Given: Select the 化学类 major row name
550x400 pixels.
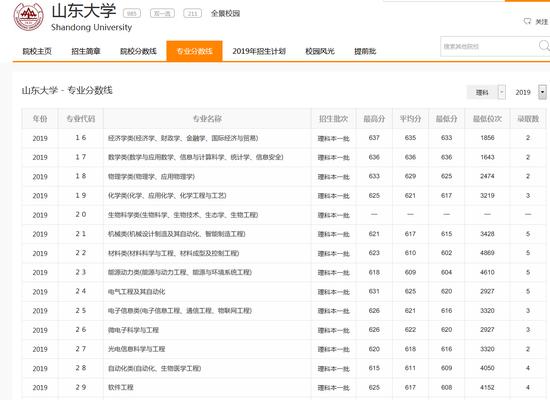Looking at the screenshot, I should 167,195.
